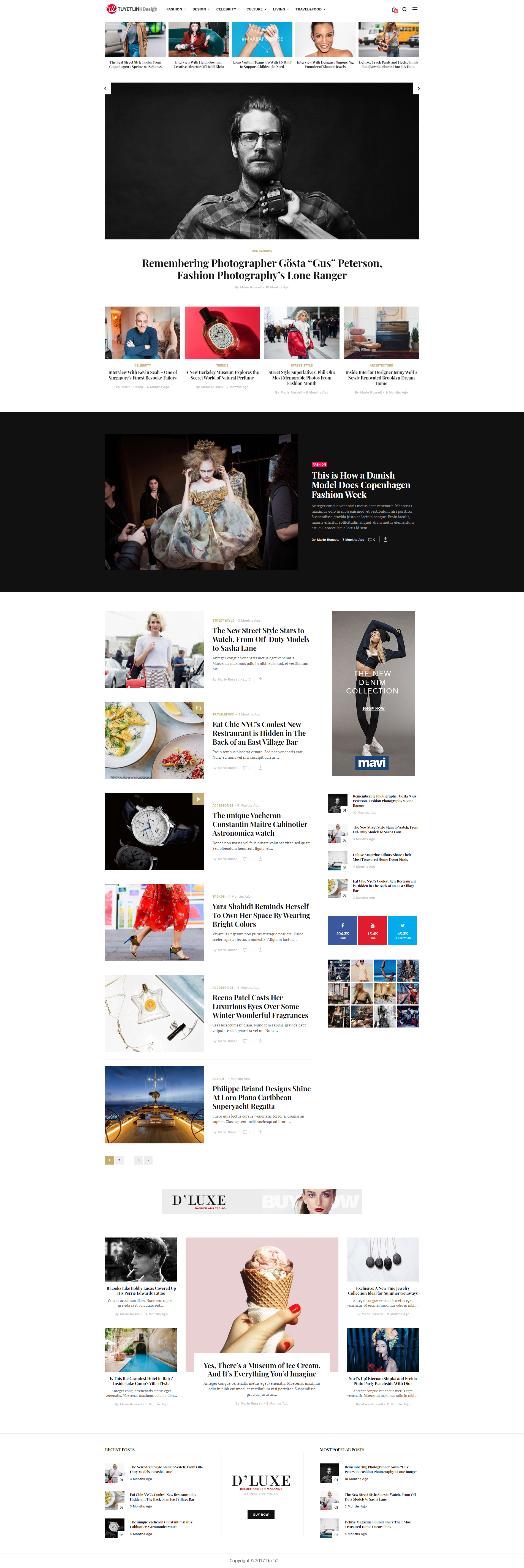Expand the Celebrity menu dropdown
524x1568 pixels.
coord(228,10)
